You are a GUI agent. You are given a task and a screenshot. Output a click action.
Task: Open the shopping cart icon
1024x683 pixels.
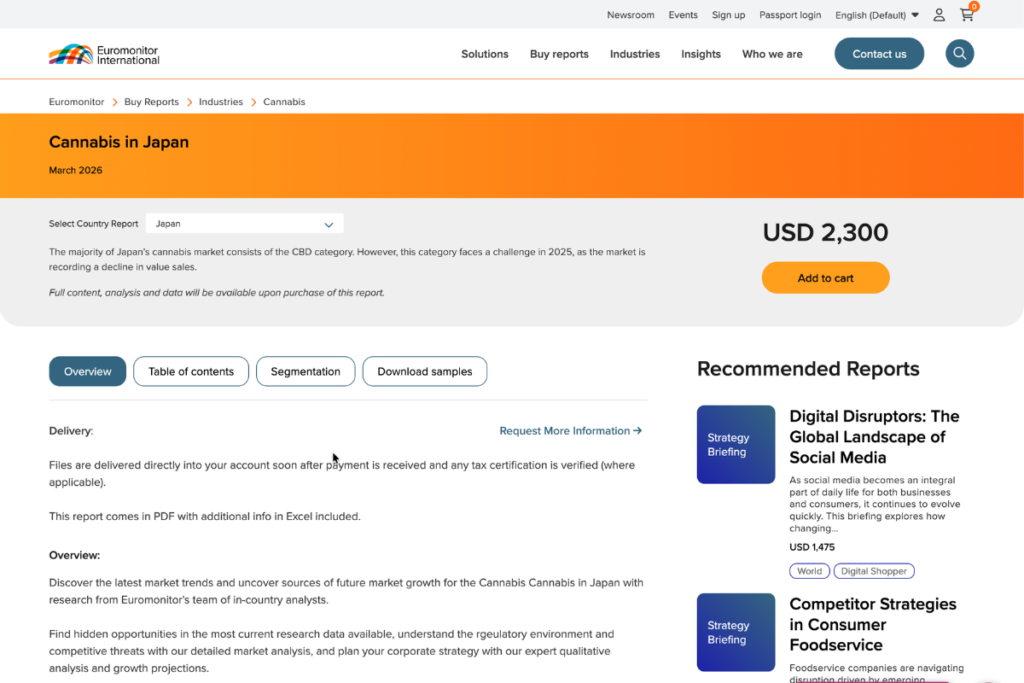tap(967, 14)
